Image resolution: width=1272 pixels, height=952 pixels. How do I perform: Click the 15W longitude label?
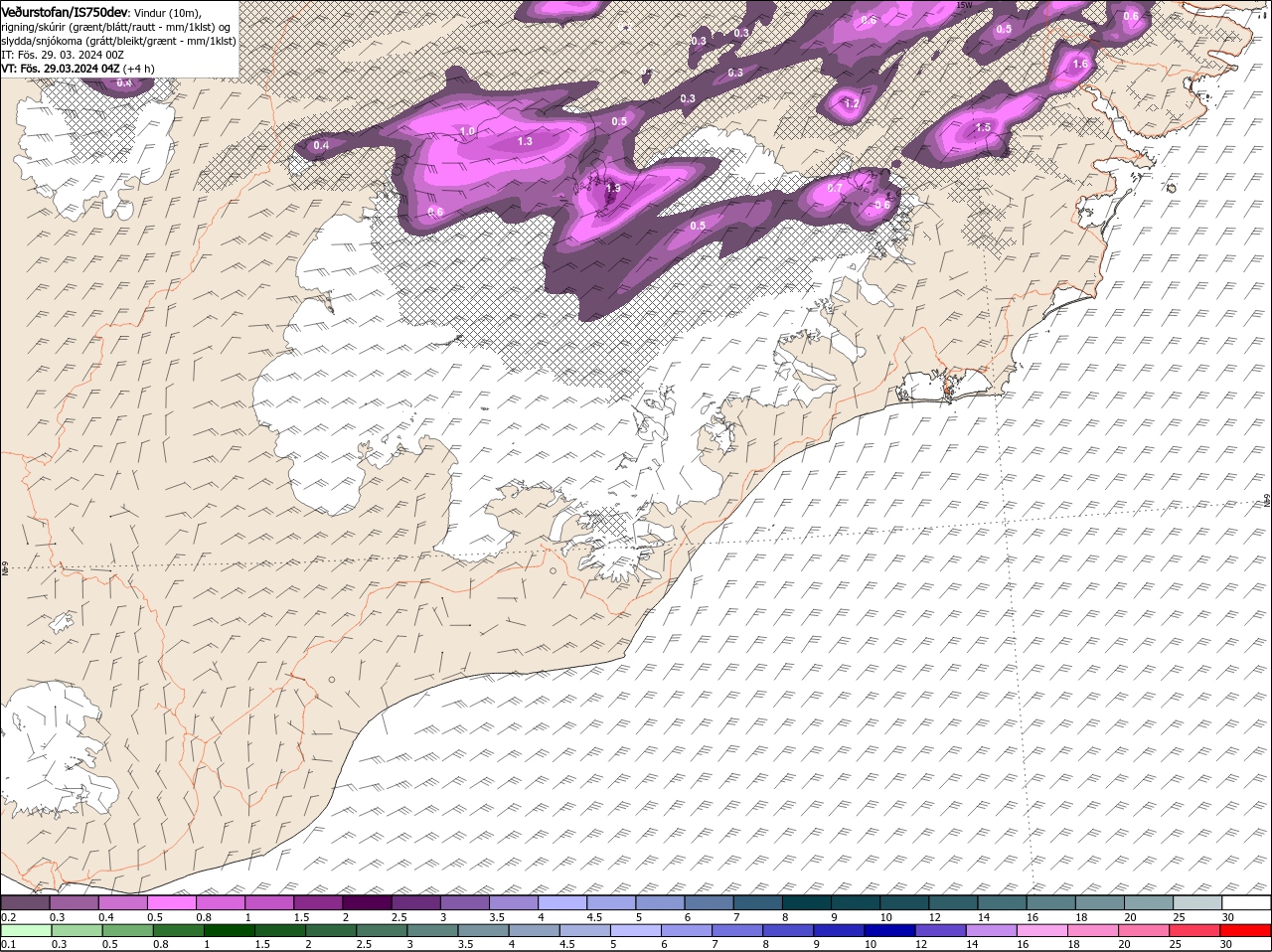pyautogui.click(x=962, y=5)
